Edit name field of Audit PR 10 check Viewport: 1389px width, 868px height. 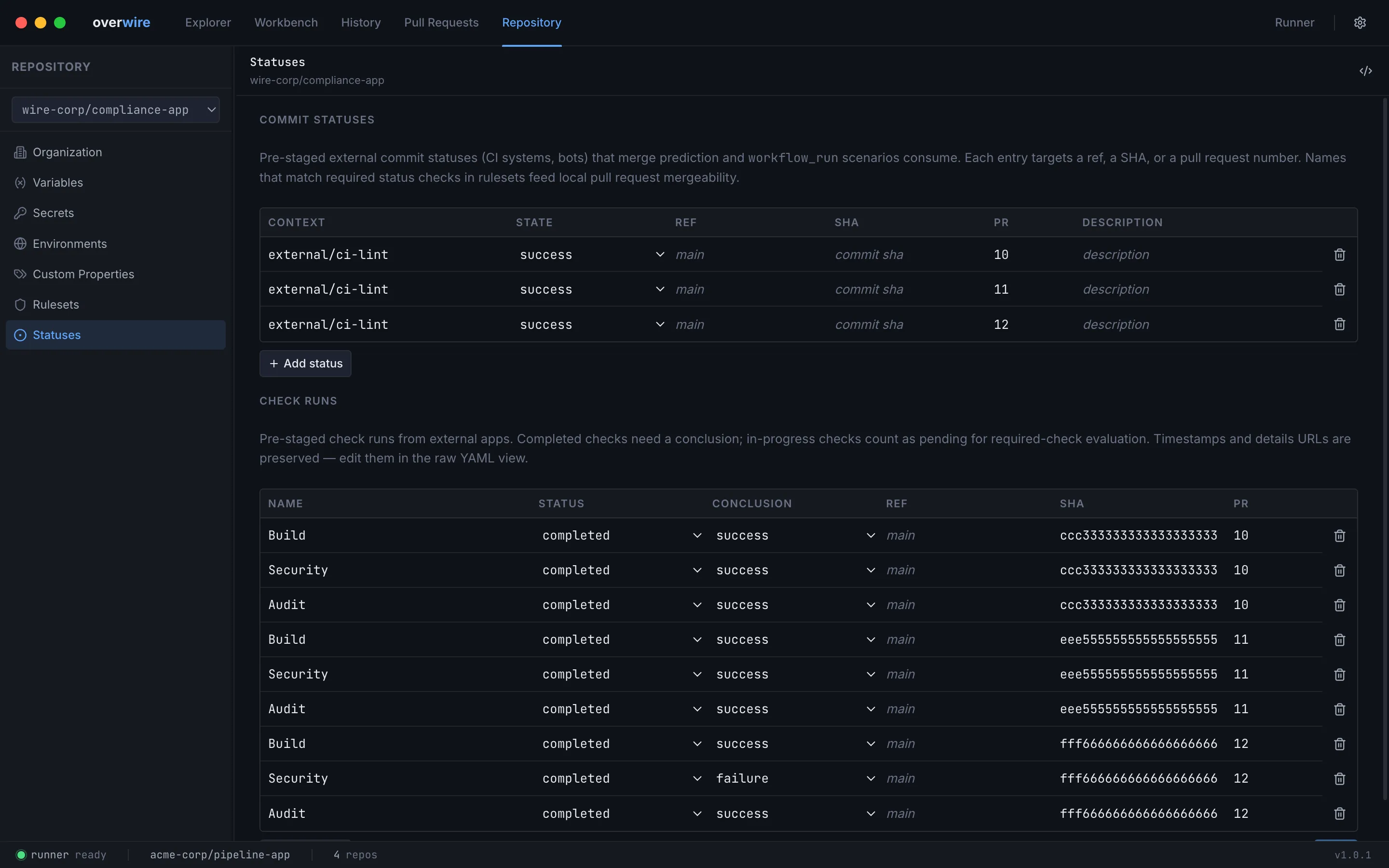point(399,605)
